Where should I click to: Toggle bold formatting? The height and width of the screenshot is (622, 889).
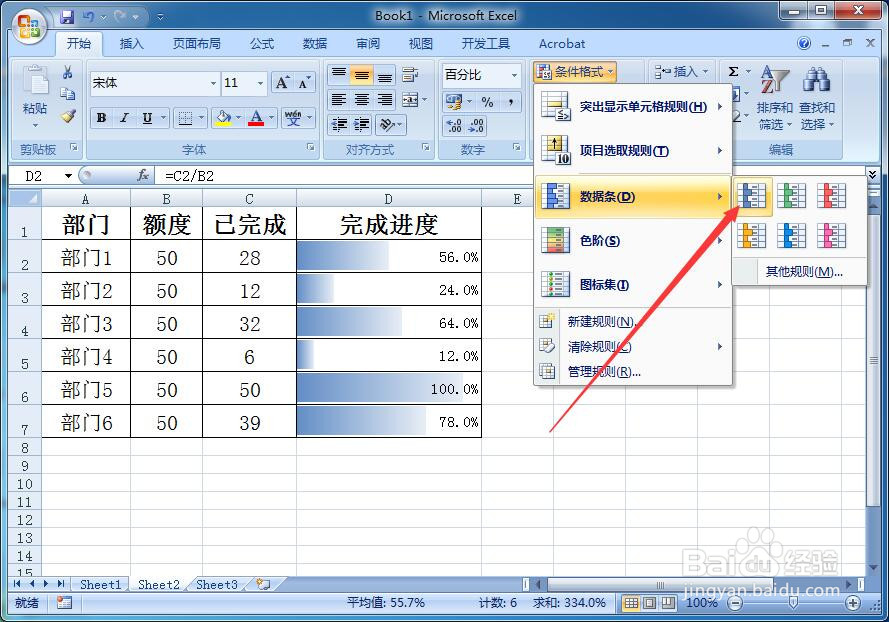point(100,118)
